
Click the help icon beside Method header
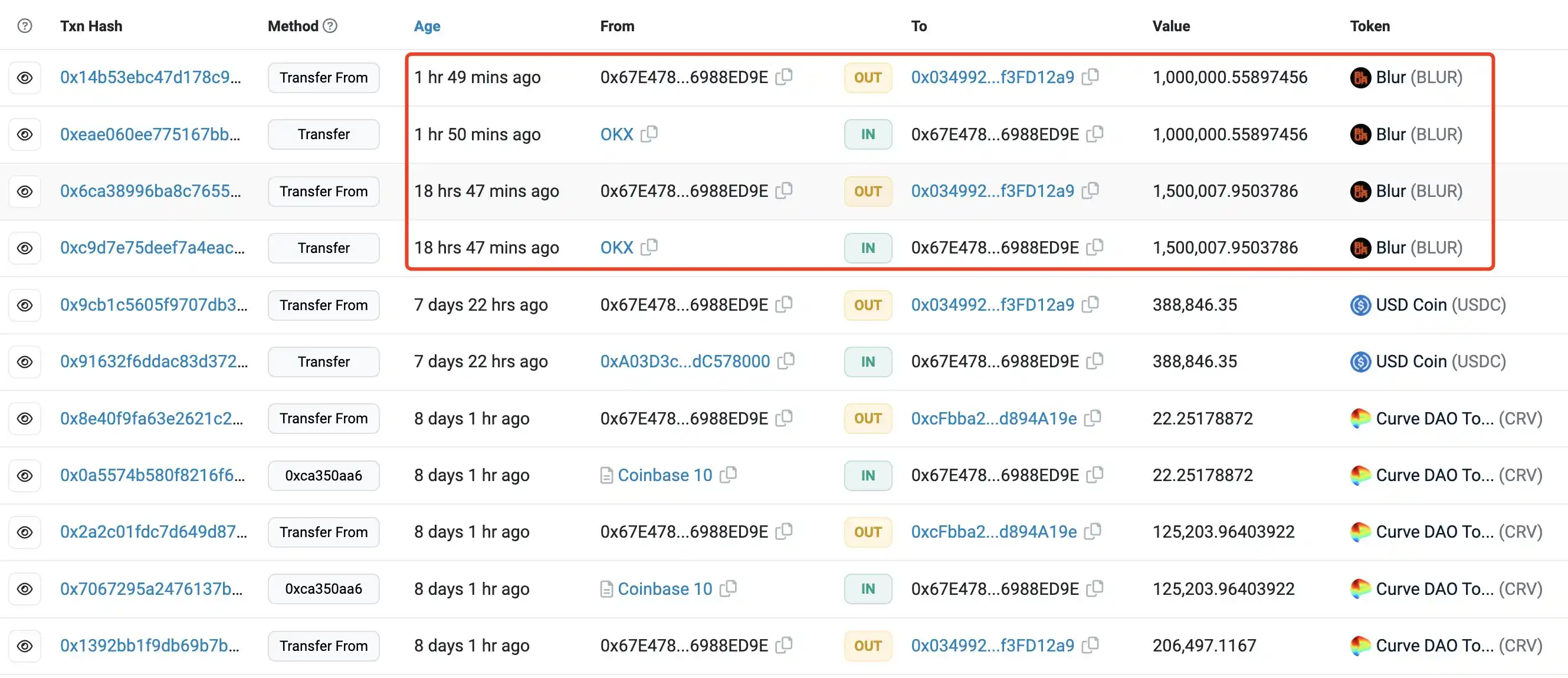330,25
